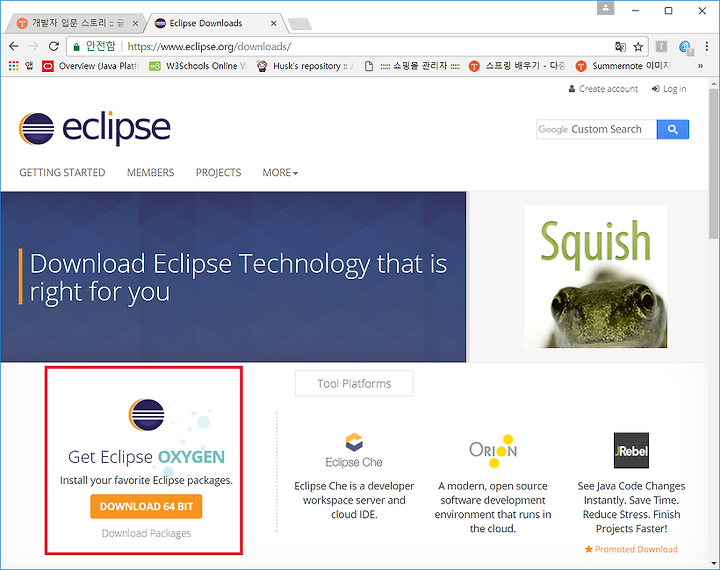Open W3Schools Online bookmark

click(x=197, y=66)
